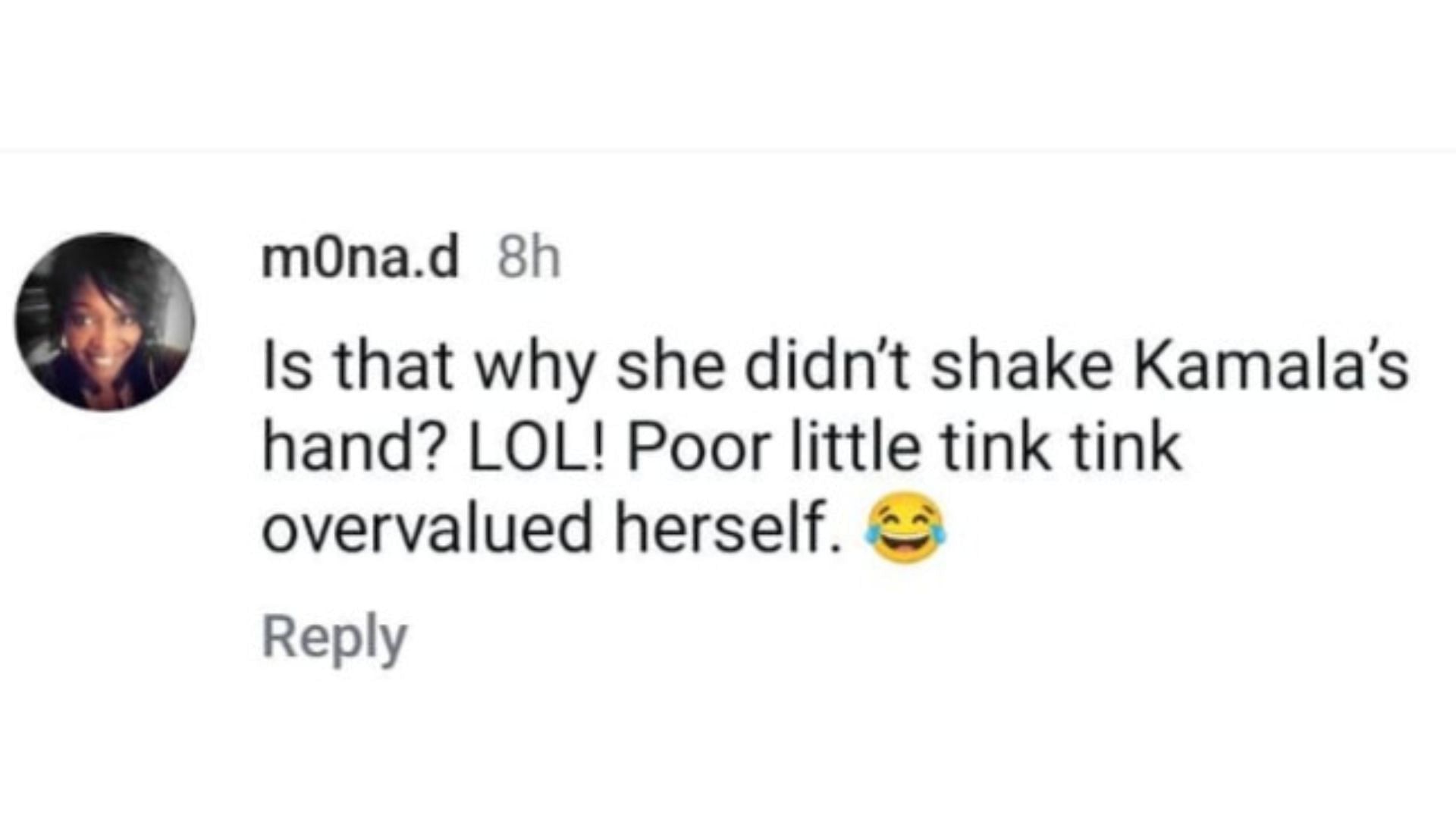1456x819 pixels.
Task: Click the 8h timestamp
Action: (x=529, y=259)
